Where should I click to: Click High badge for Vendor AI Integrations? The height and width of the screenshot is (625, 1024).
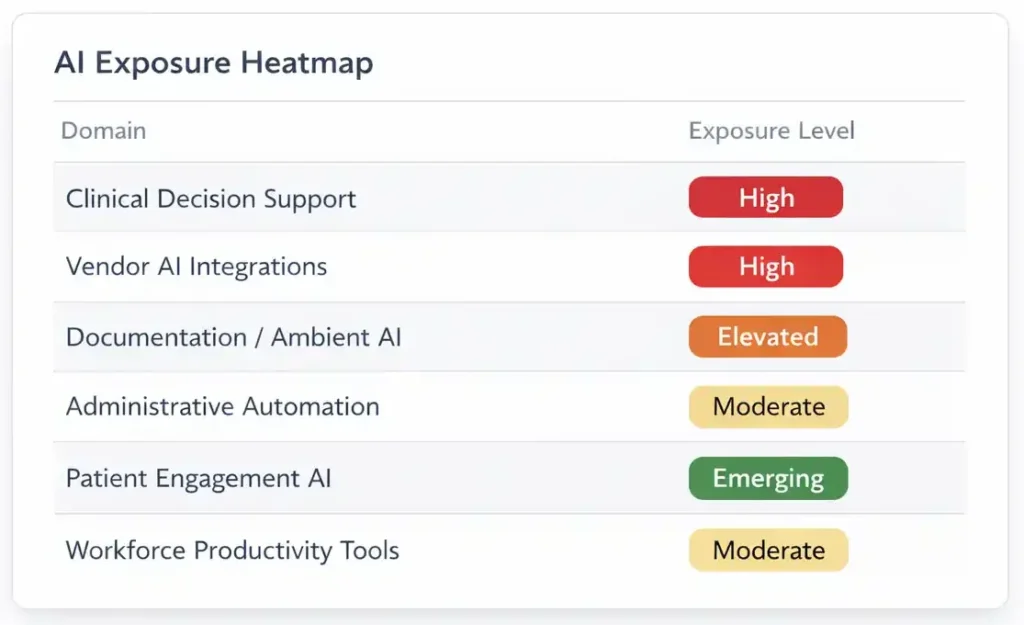(766, 267)
